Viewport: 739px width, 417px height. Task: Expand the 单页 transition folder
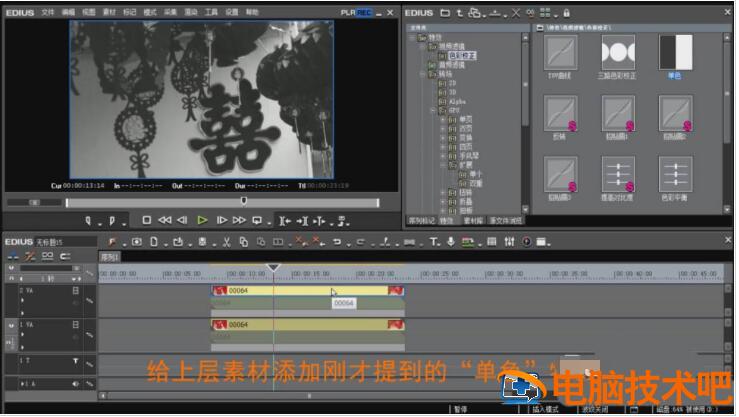[443, 120]
